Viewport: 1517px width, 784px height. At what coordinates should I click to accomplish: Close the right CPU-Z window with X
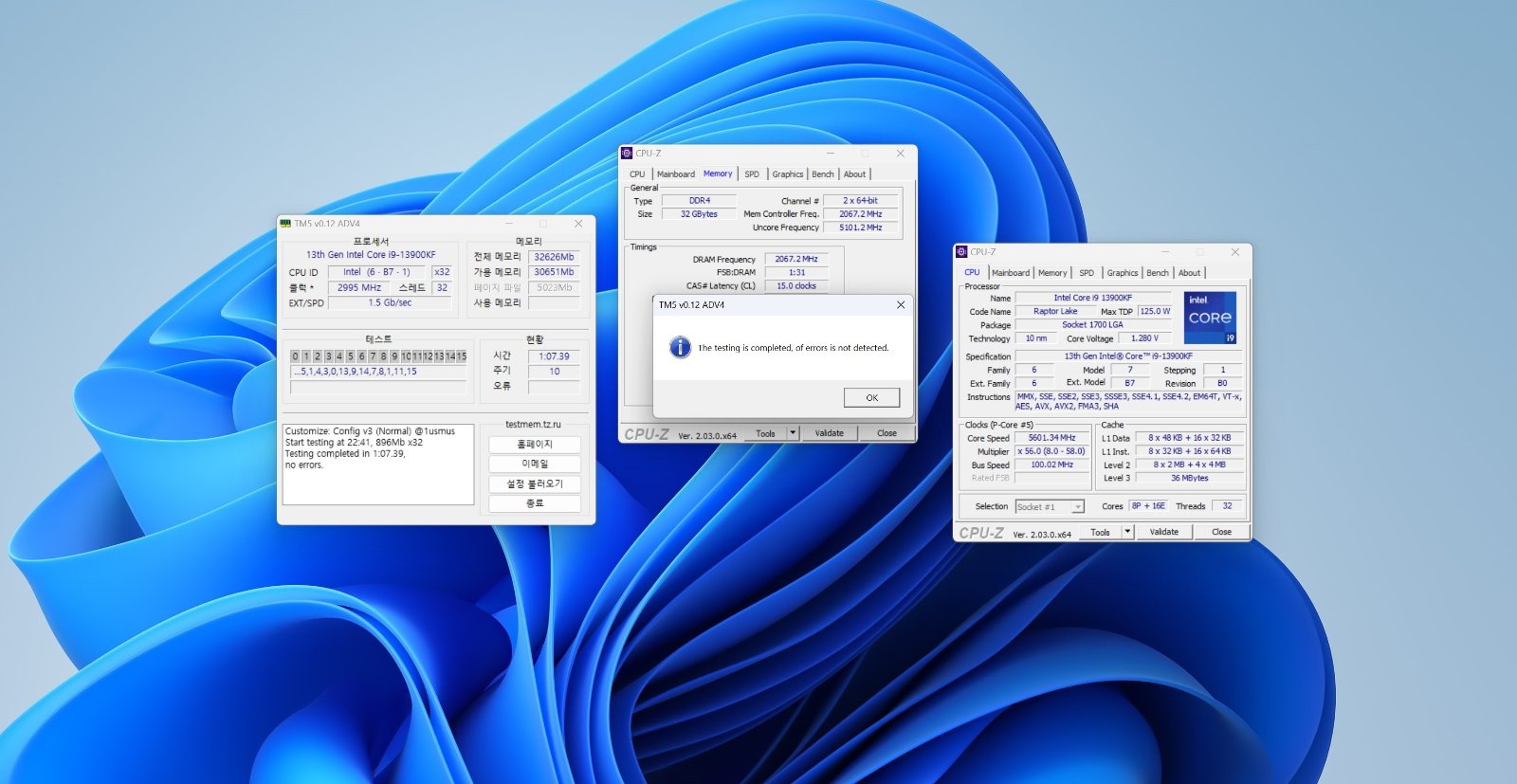point(1235,252)
